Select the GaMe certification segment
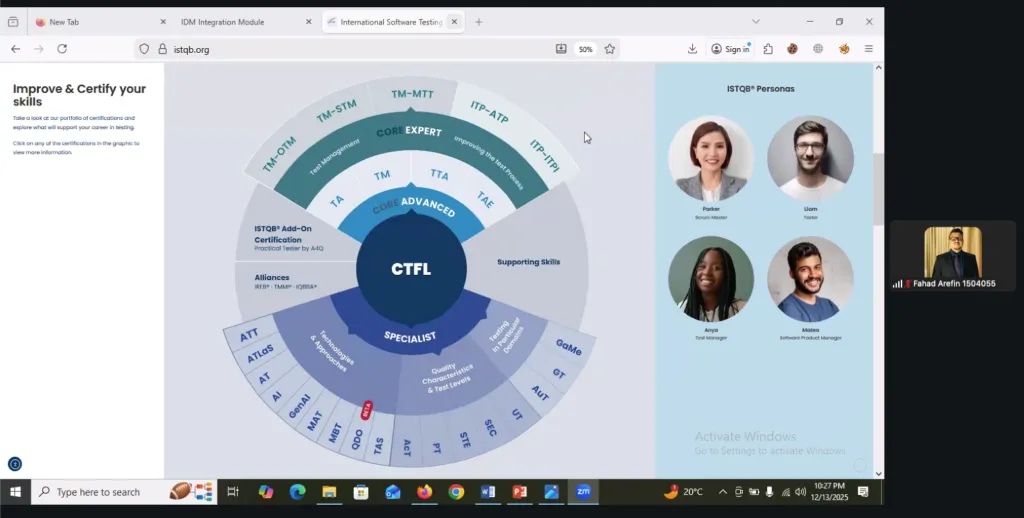Screen dimensions: 1024x518 (x=568, y=347)
